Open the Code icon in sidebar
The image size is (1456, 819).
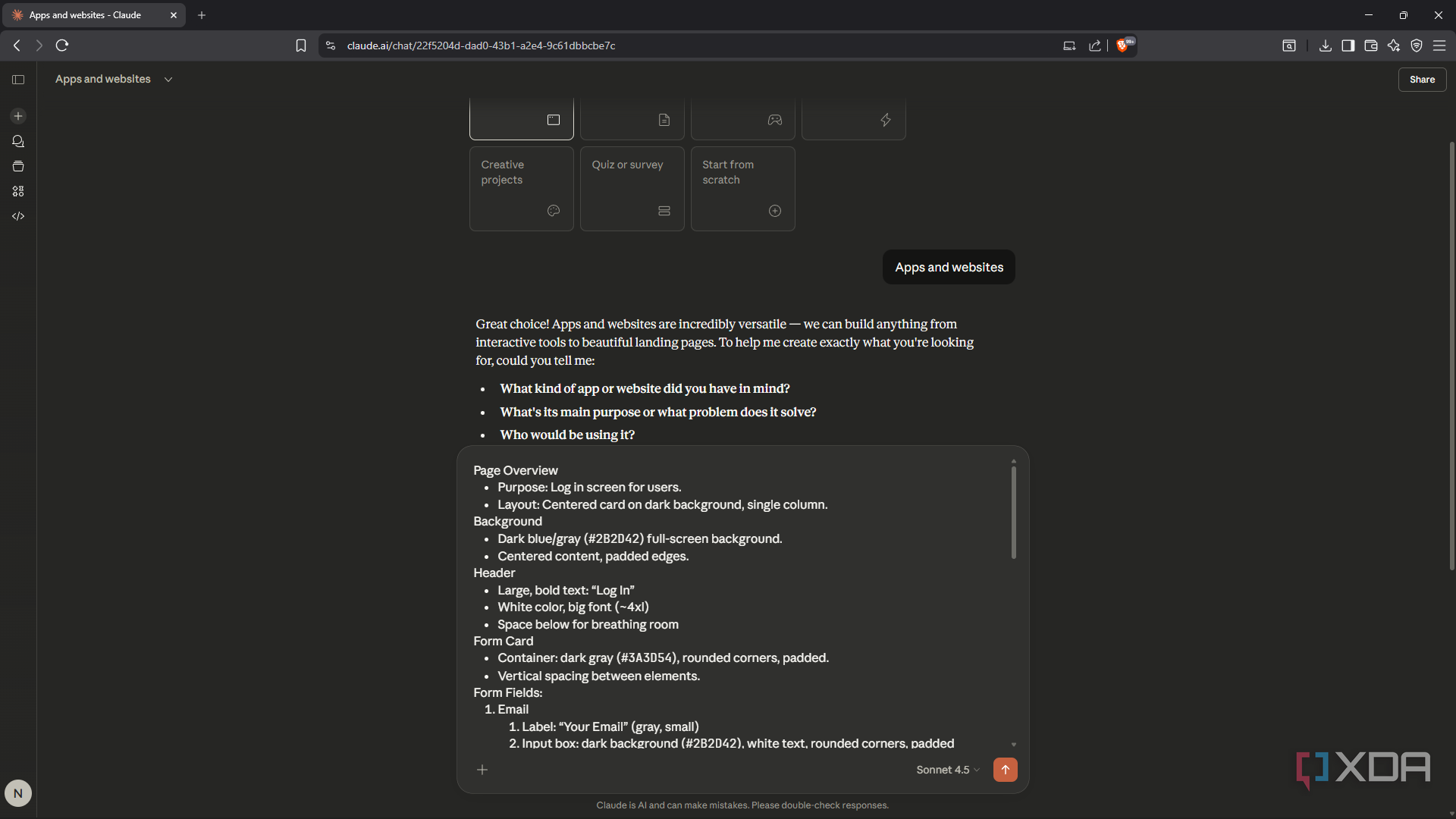[18, 216]
